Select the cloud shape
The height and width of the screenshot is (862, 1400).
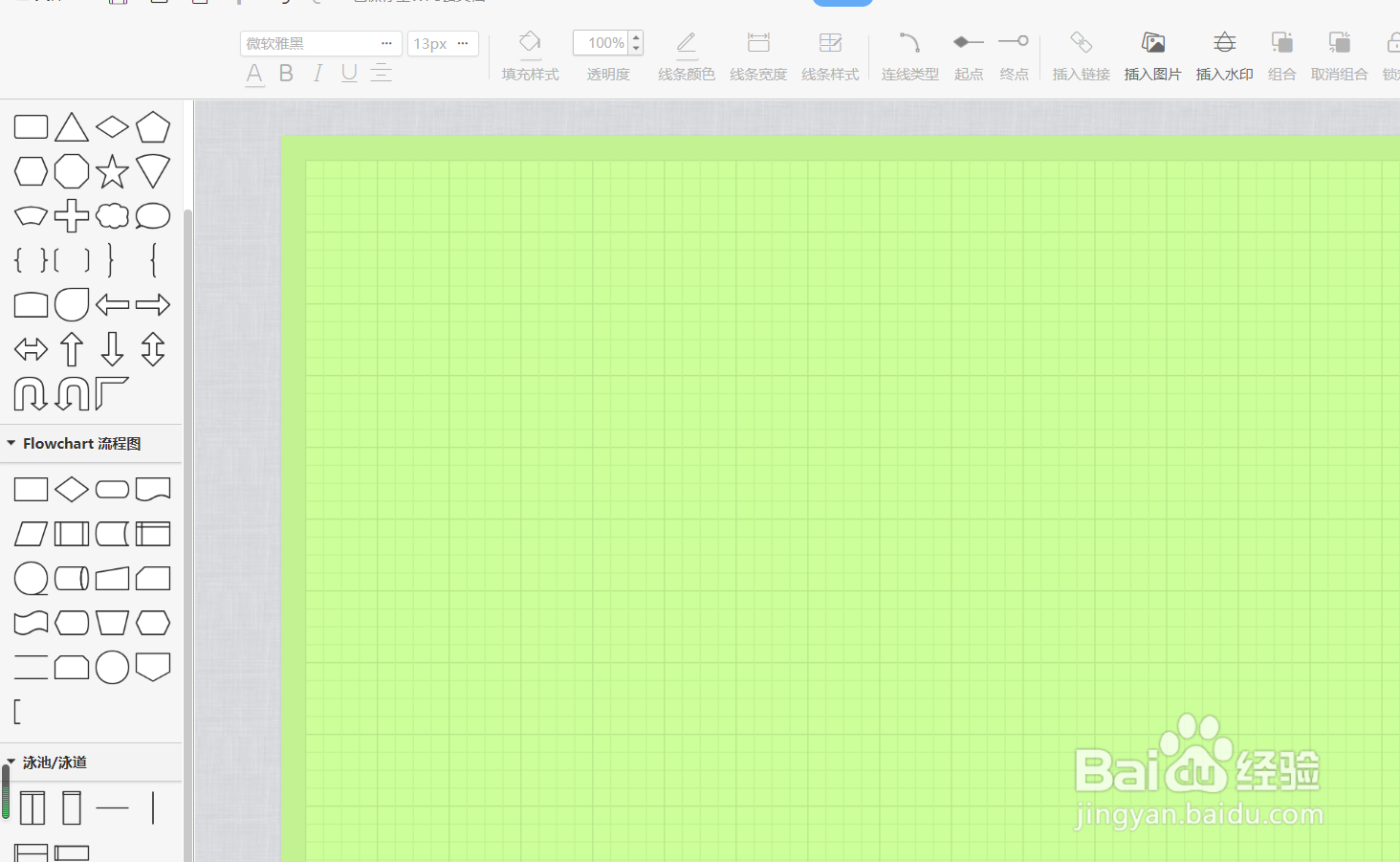coord(112,216)
